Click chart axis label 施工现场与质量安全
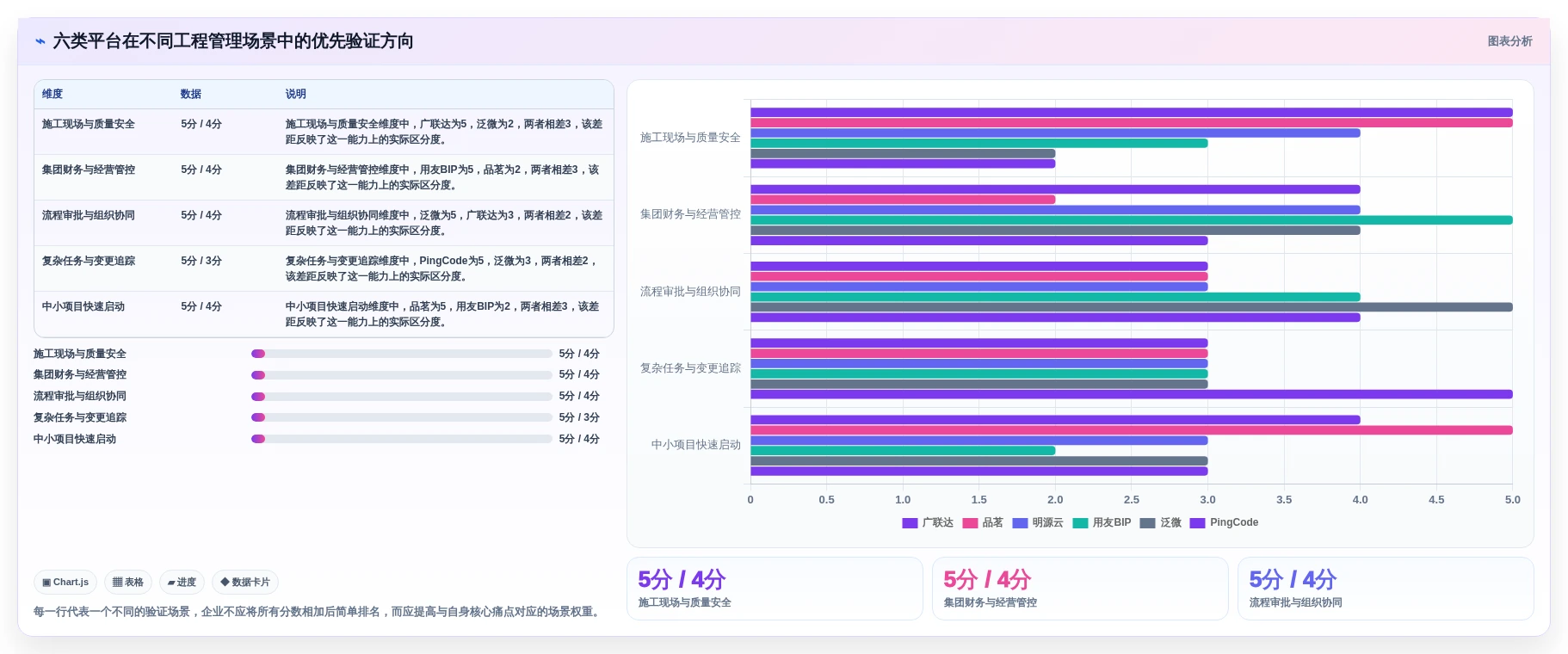The height and width of the screenshot is (654, 1568). (690, 138)
